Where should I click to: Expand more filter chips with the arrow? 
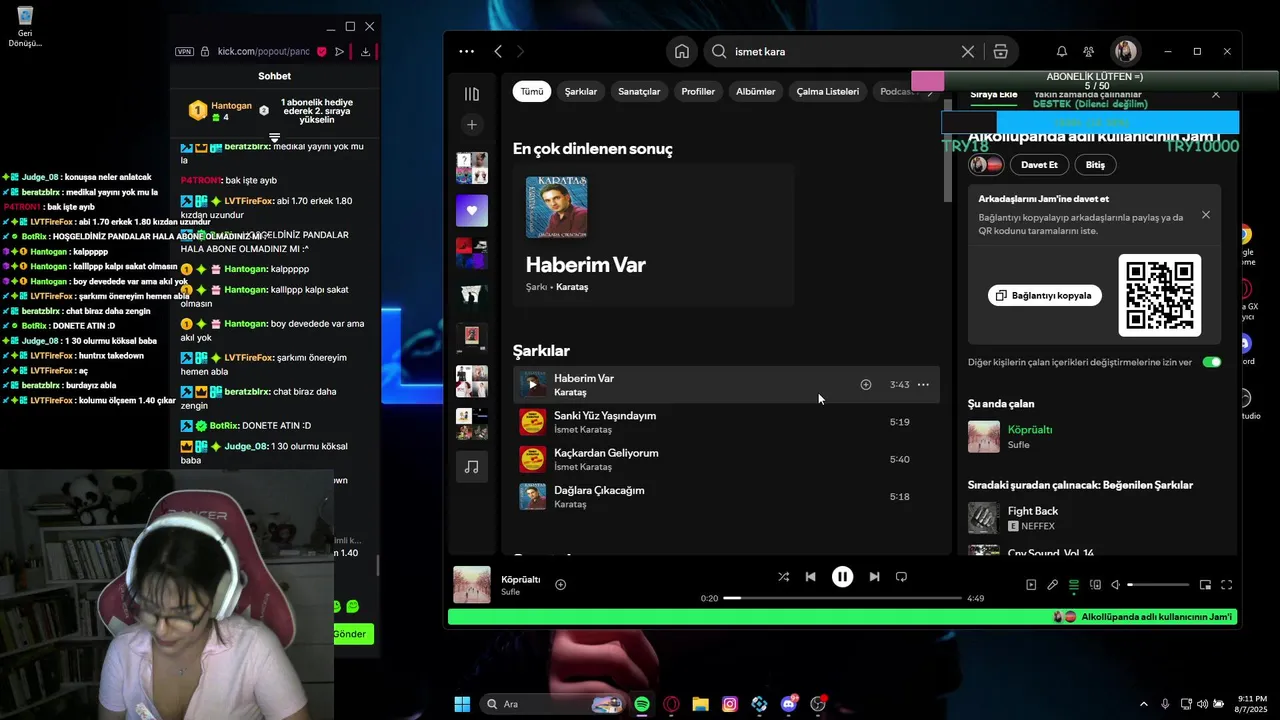(931, 92)
